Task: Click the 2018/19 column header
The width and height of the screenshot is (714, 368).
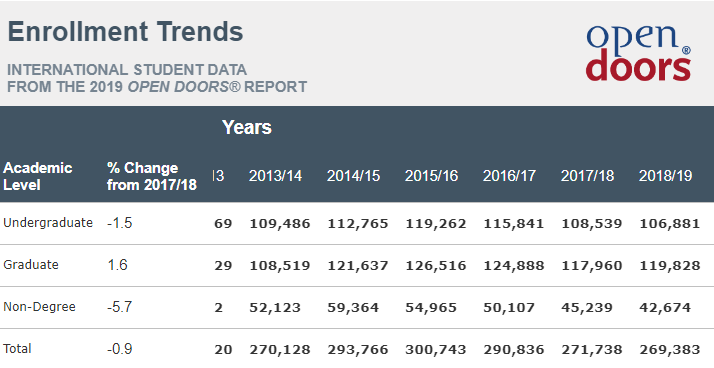Action: click(x=665, y=176)
